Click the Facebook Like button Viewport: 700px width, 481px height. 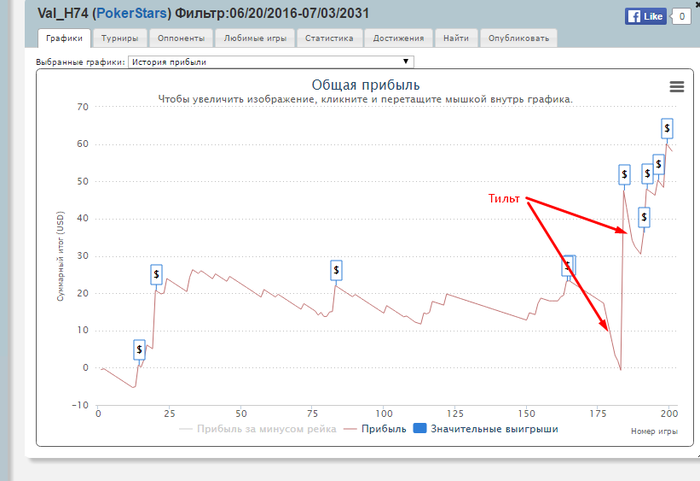646,17
